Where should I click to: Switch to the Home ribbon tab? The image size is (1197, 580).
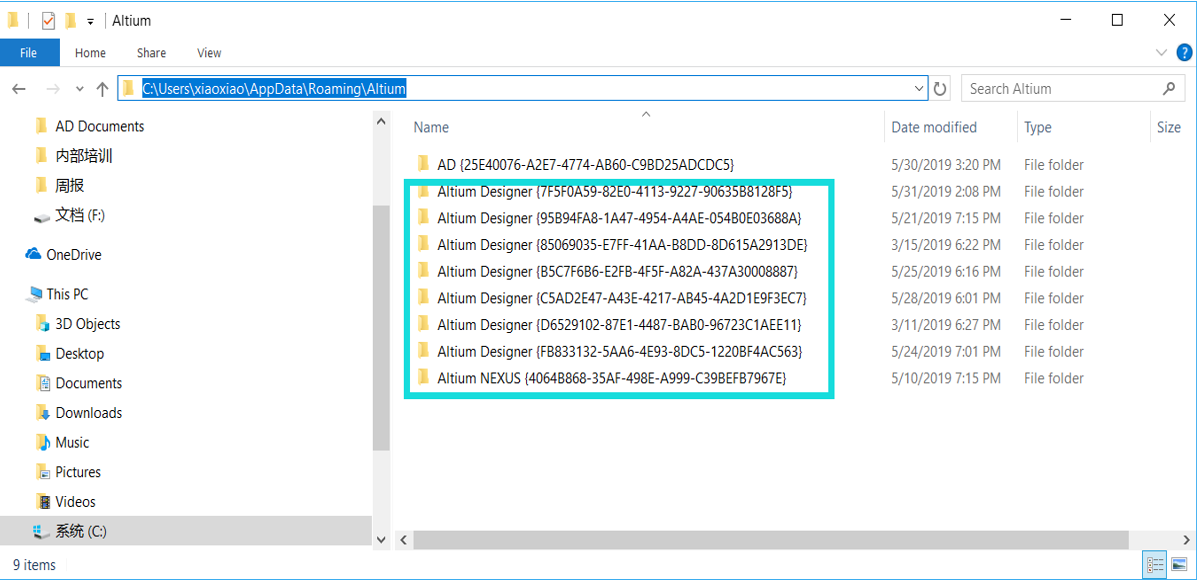[90, 53]
